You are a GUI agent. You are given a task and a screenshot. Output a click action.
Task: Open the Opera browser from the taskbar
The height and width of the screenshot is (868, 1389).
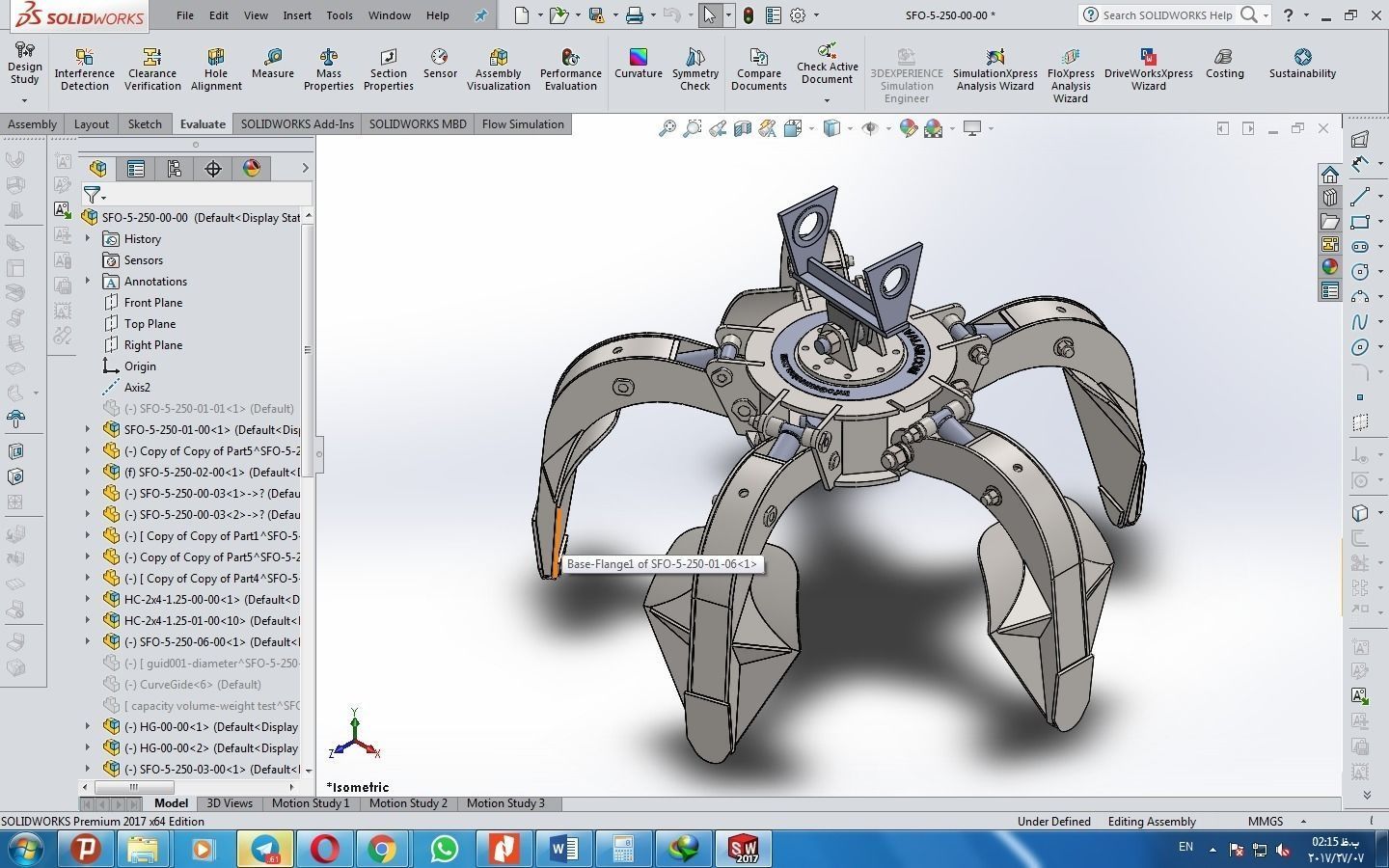click(x=324, y=850)
